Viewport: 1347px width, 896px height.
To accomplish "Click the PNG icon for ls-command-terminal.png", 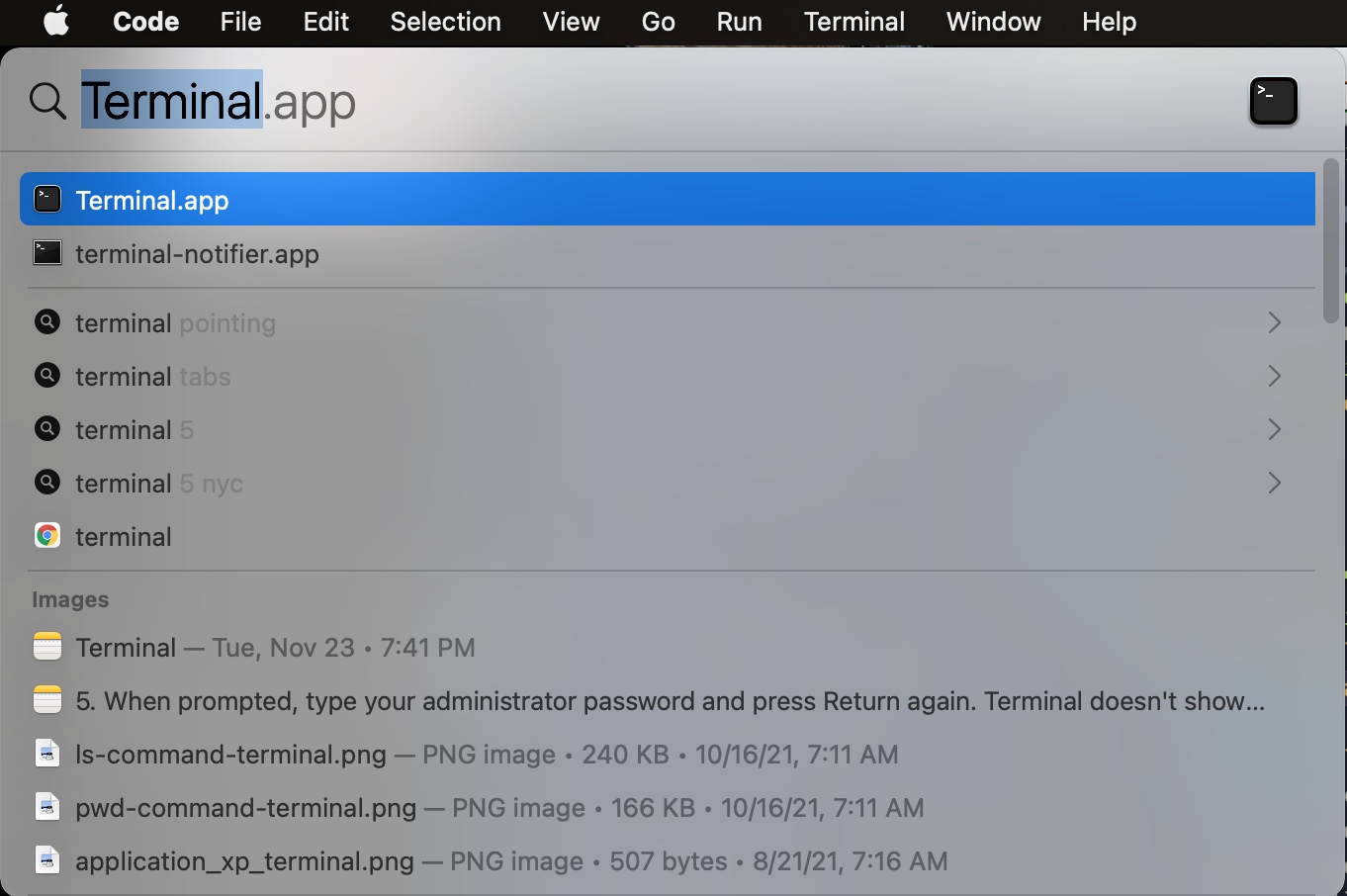I will (46, 753).
